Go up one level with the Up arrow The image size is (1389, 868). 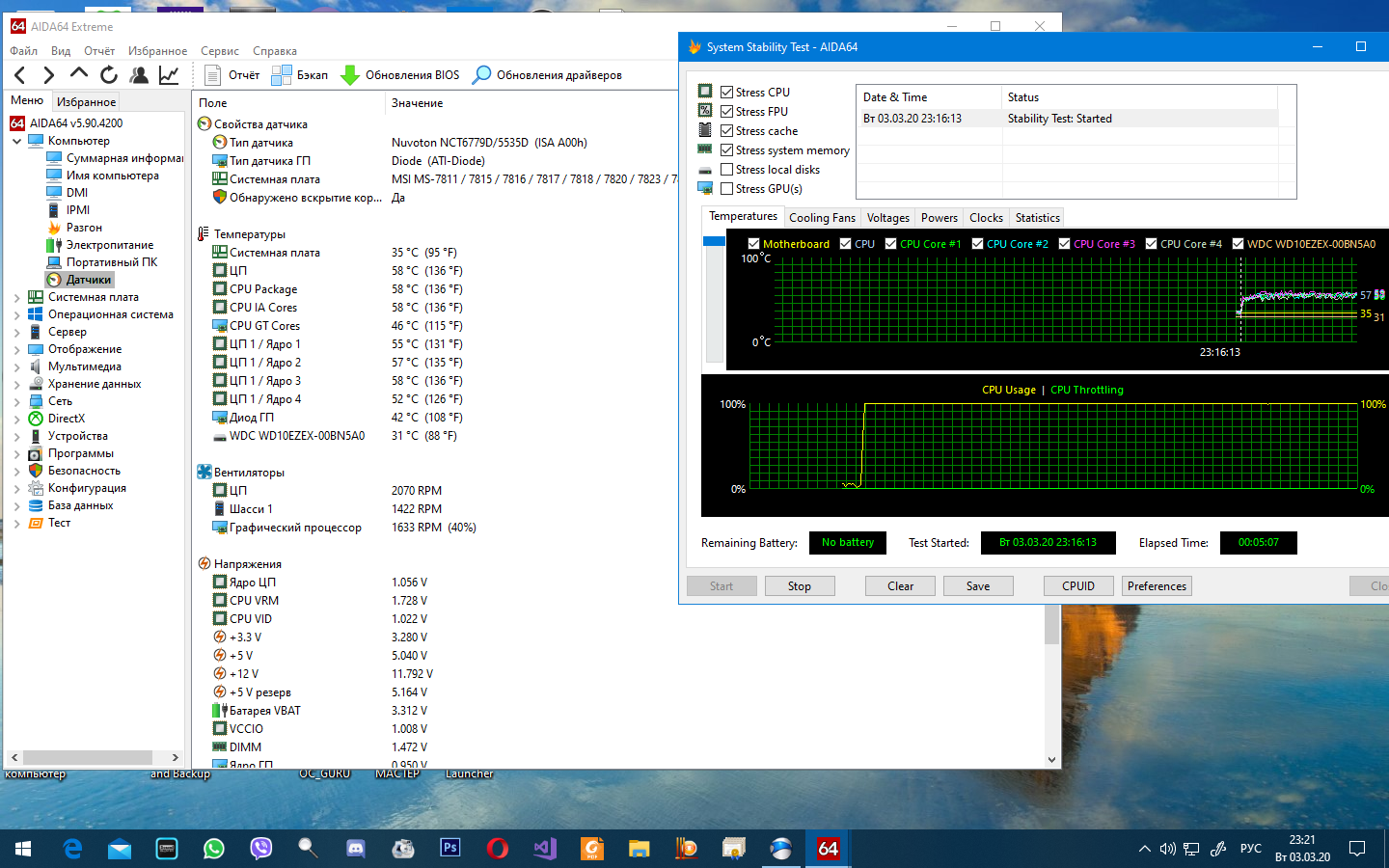pos(79,74)
